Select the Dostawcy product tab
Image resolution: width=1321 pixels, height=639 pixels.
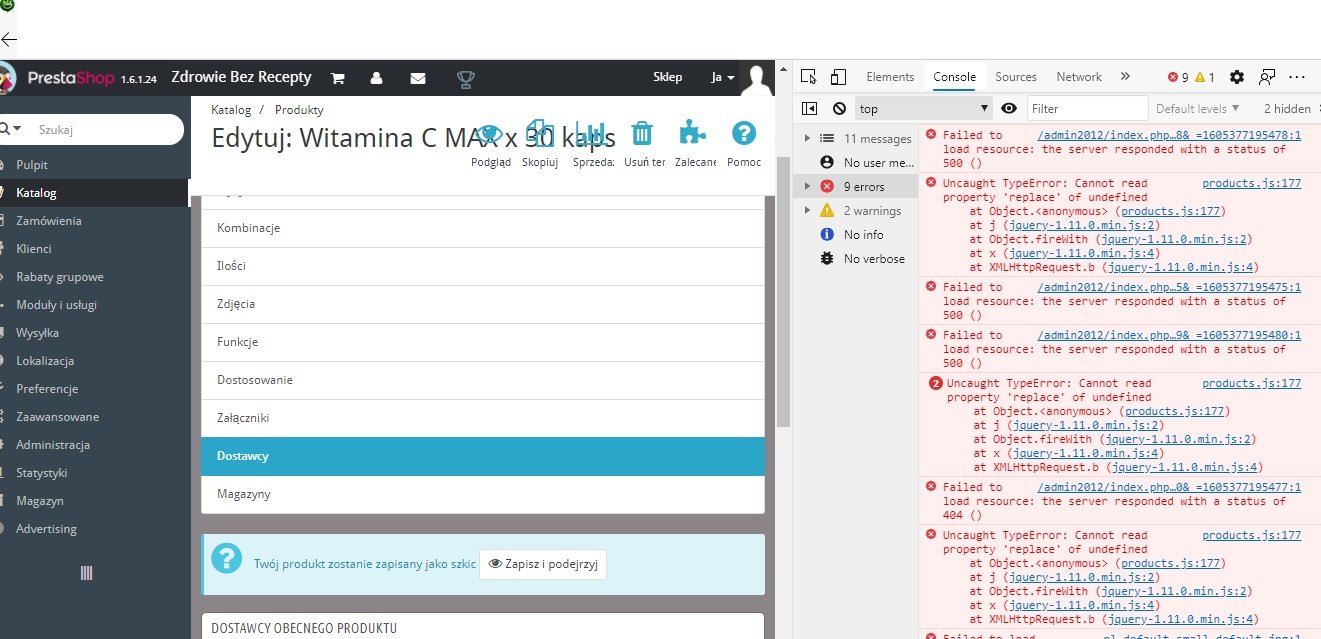coord(483,456)
